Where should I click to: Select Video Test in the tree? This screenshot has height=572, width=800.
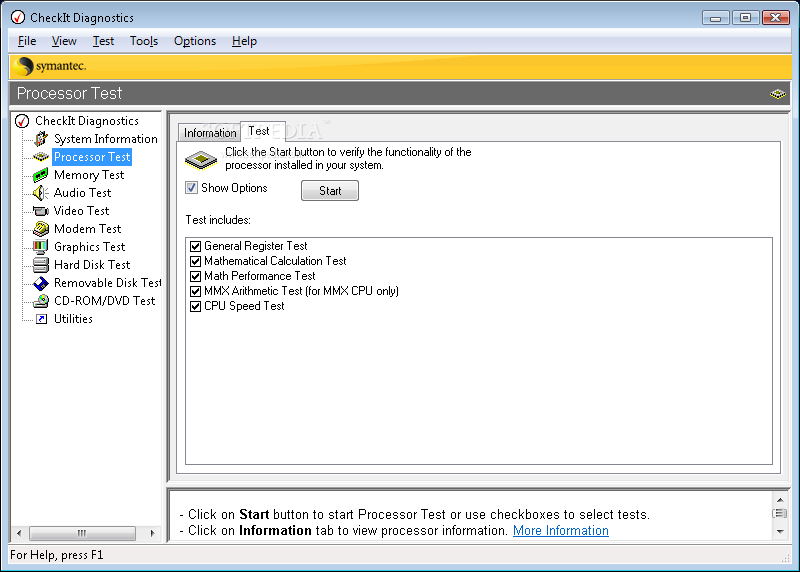82,211
